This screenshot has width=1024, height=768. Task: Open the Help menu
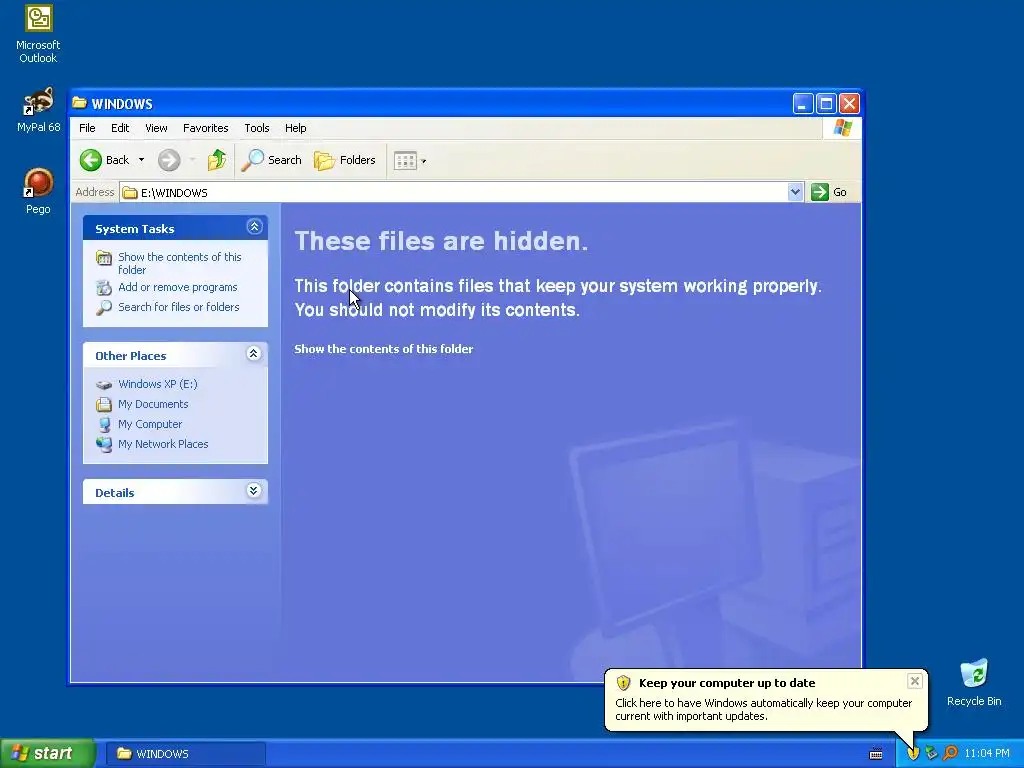295,128
